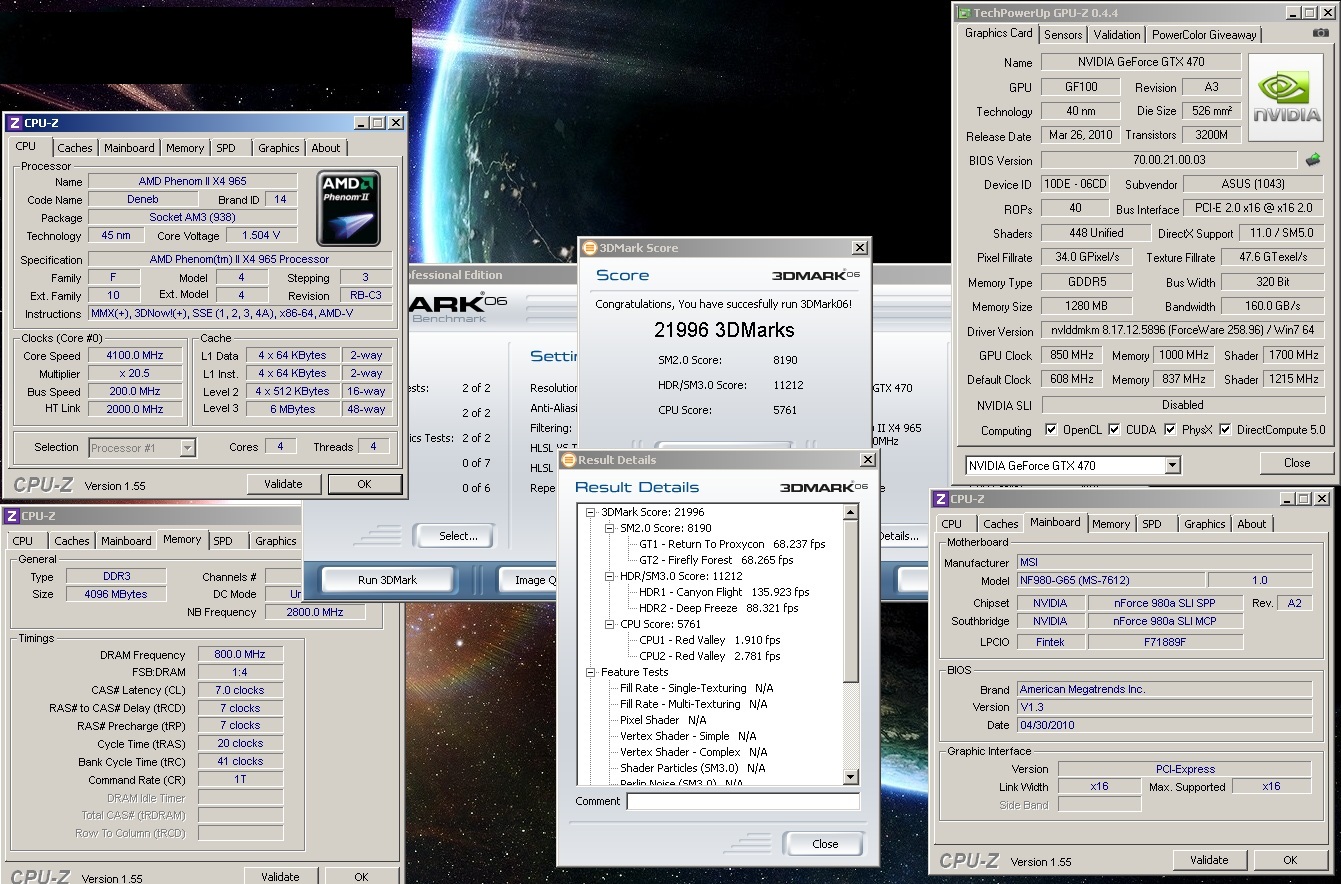Click the Run 3DMark button
Viewport: 1341px width, 884px height.
(387, 580)
